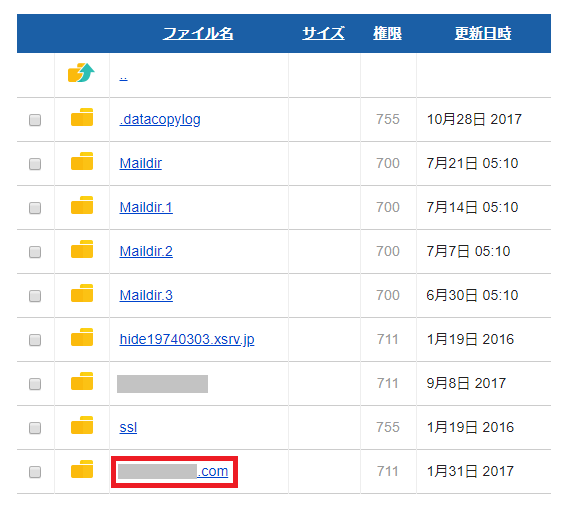Mark the checkbox for the ssl folder
The image size is (570, 510).
(x=35, y=428)
